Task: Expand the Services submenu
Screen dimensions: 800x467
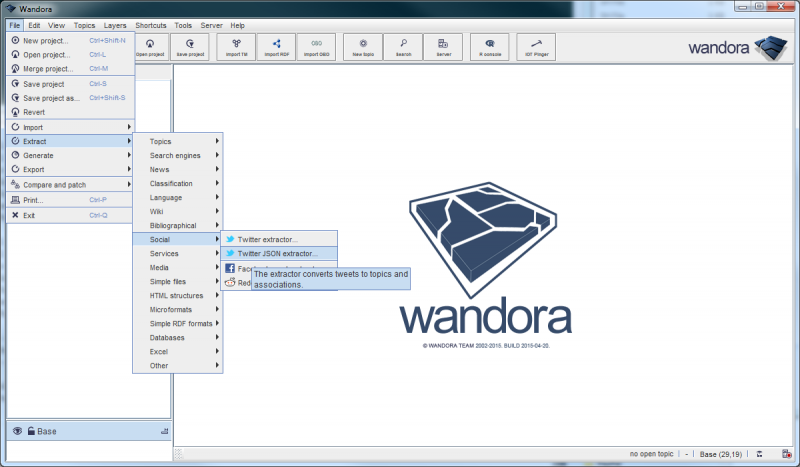Action: 177,253
